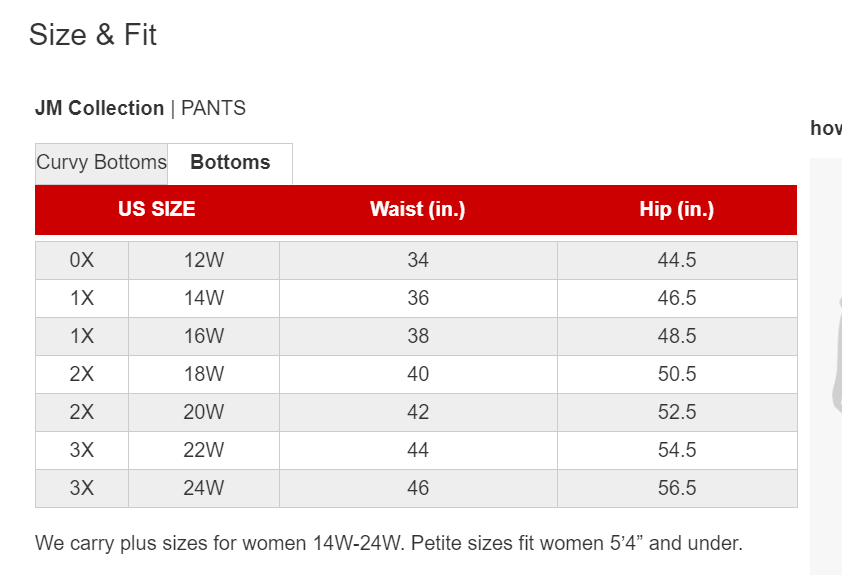Image resolution: width=842 pixels, height=575 pixels.
Task: Click the 16W size cell
Action: click(204, 337)
